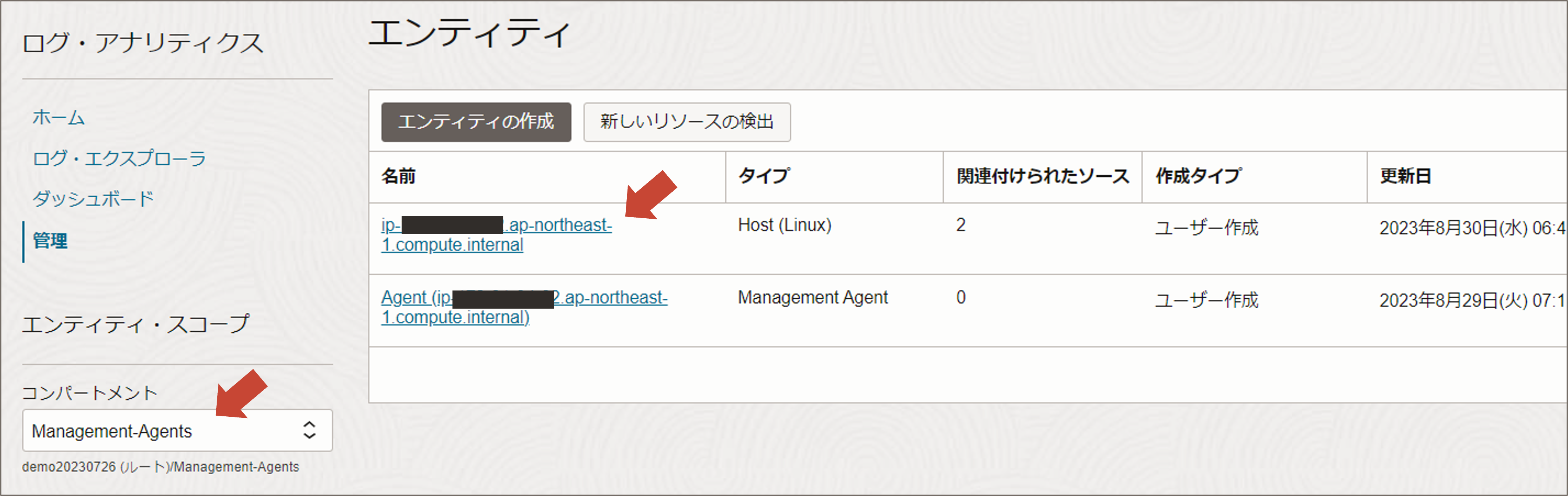Sort by the 更新日 column header
This screenshot has height=496, width=1568.
pos(1405,176)
